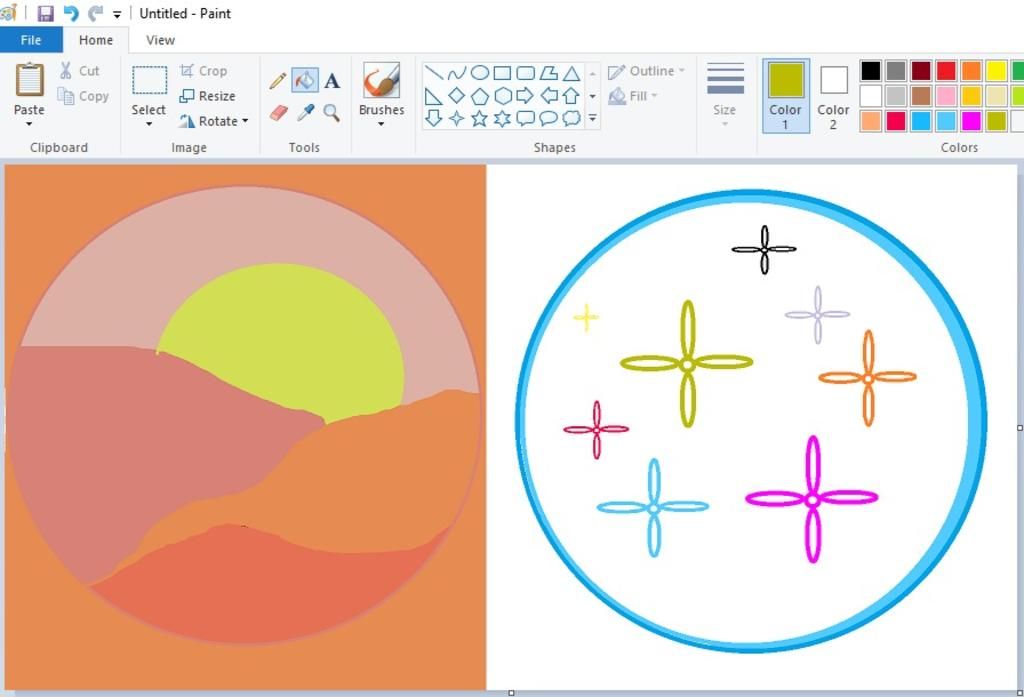
Task: Select the Rounded rectangle shape
Action: coord(526,73)
